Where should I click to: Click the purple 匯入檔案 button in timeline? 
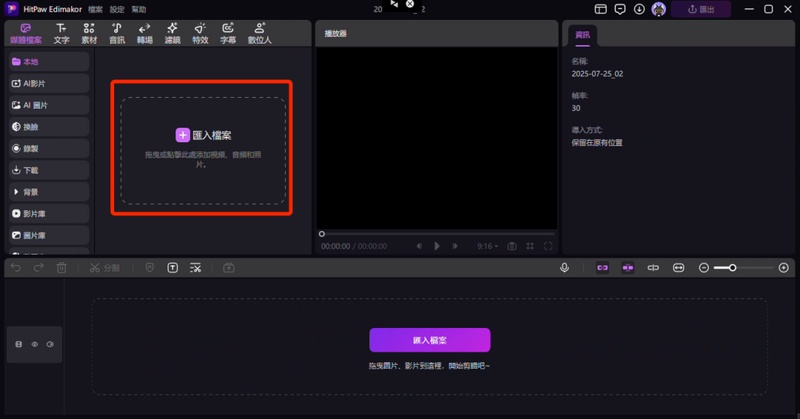(429, 340)
